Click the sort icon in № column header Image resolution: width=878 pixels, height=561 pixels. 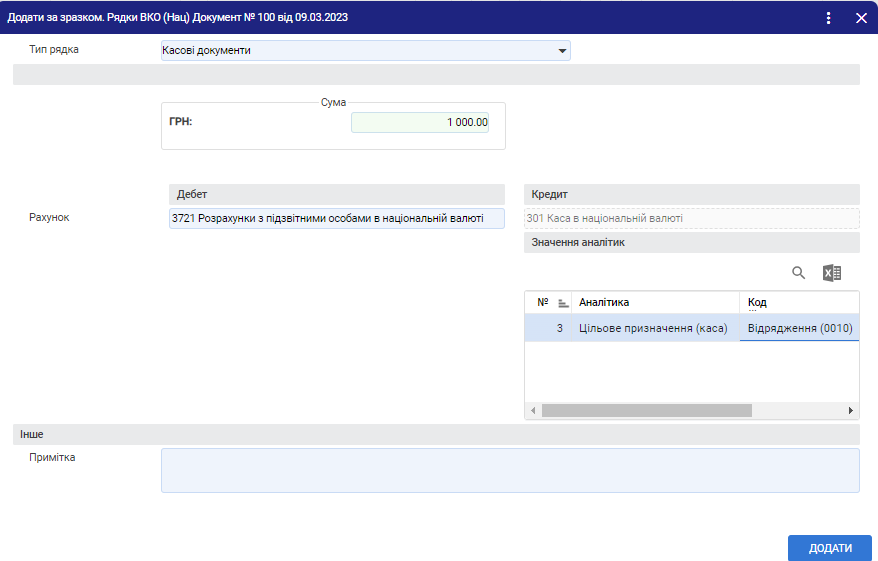(x=563, y=303)
